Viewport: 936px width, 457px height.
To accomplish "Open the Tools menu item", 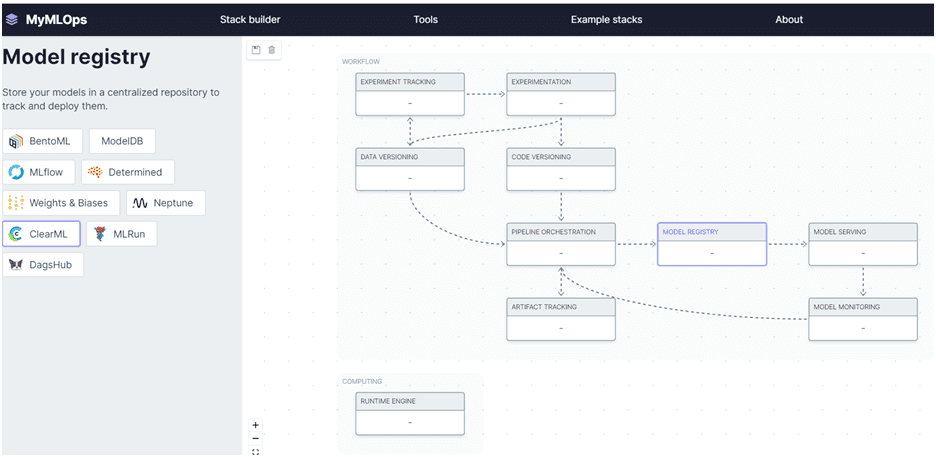I will pyautogui.click(x=425, y=19).
